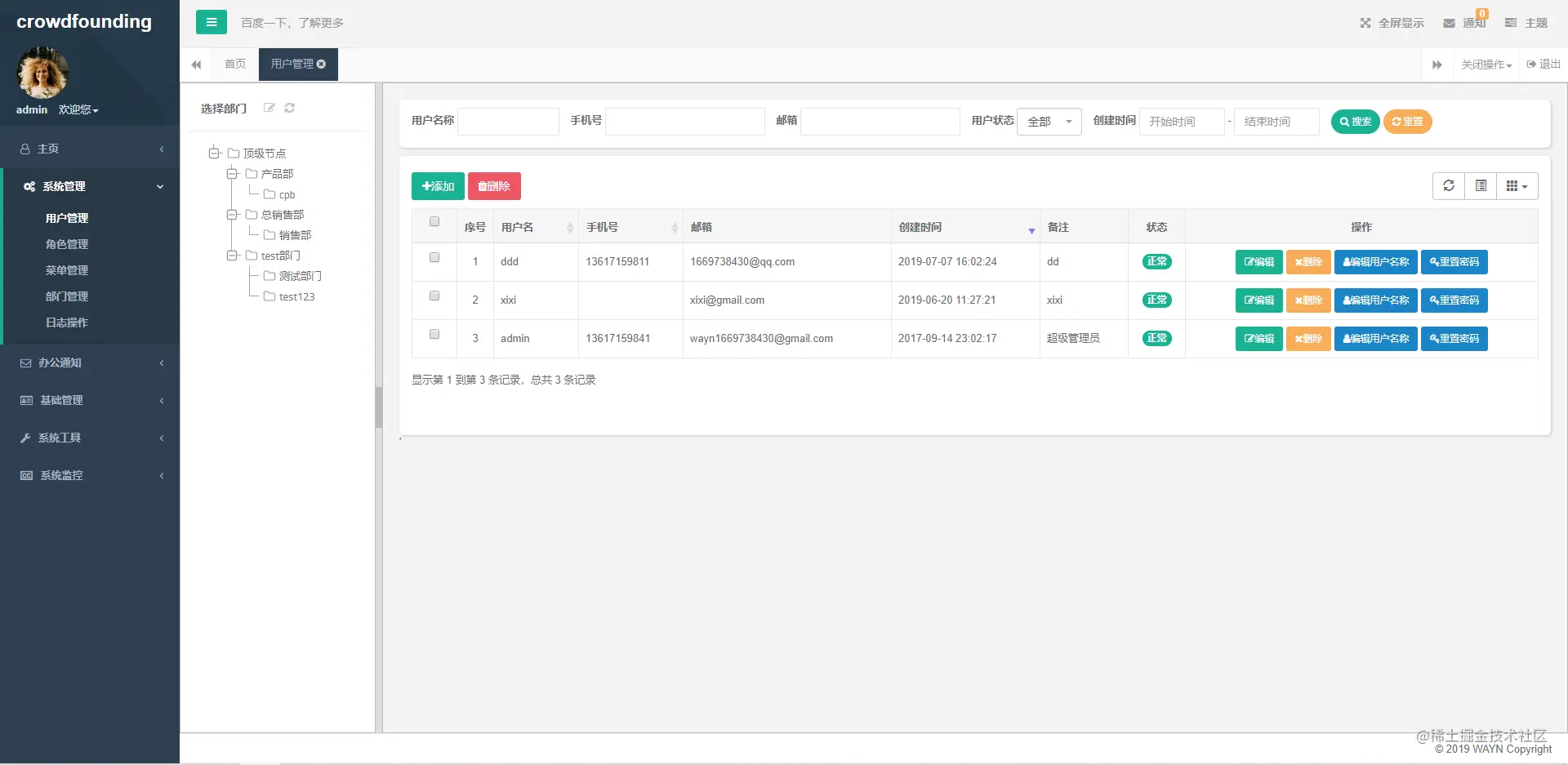Collapse the 顶级节点 tree toggle

point(214,153)
